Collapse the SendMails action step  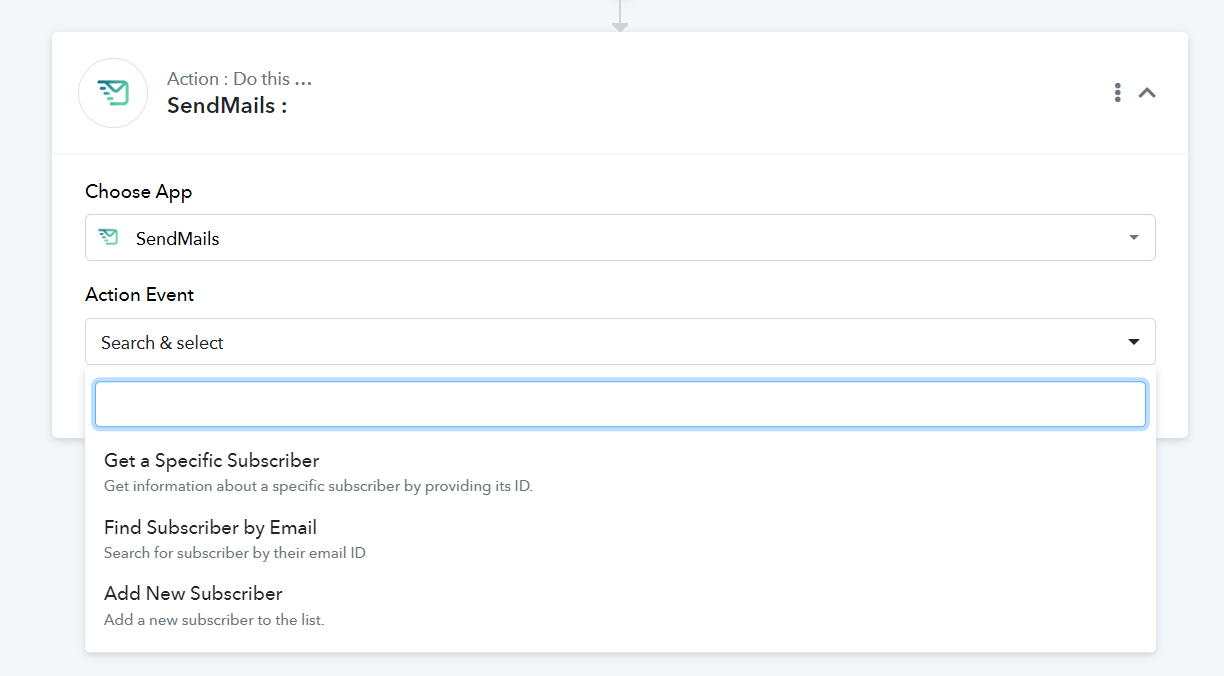(x=1147, y=93)
